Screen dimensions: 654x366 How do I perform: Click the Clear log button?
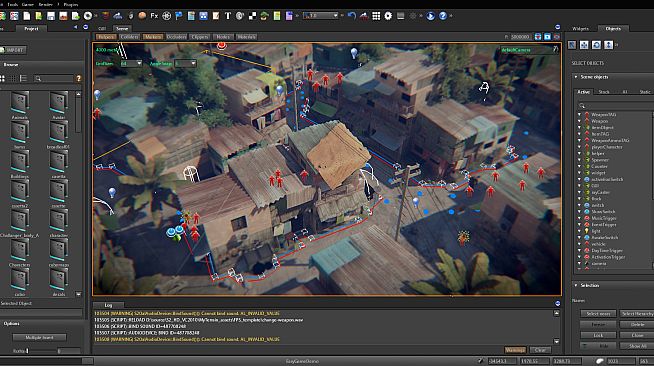point(540,350)
